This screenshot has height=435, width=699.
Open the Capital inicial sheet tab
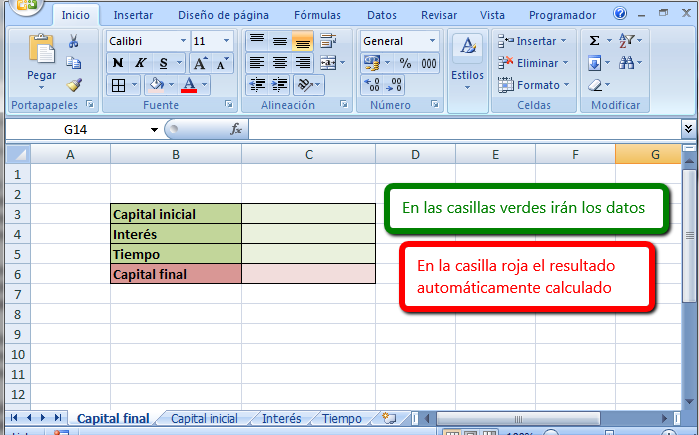pos(205,419)
